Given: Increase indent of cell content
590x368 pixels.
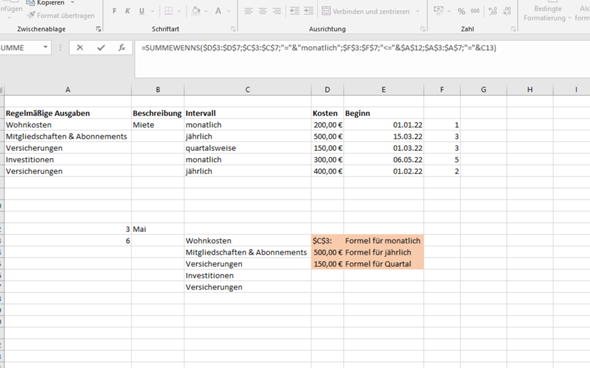Looking at the screenshot, I should pyautogui.click(x=309, y=11).
